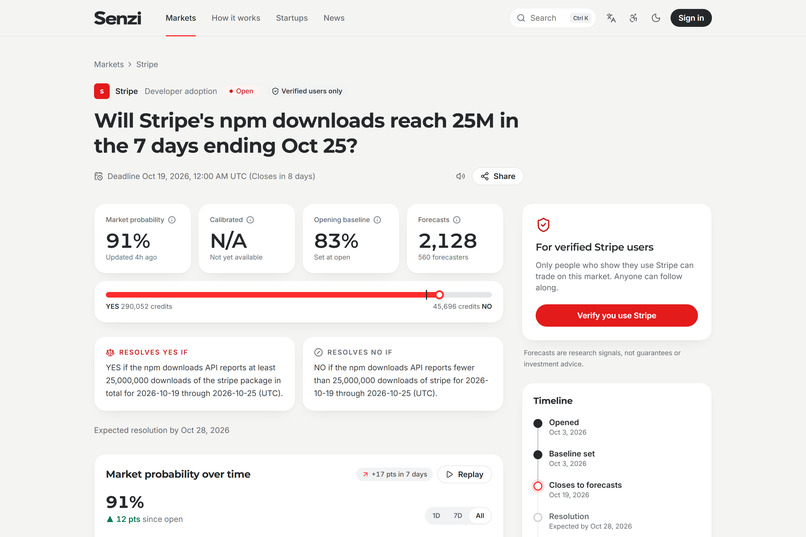Play audio with the speaker icon

(x=461, y=176)
